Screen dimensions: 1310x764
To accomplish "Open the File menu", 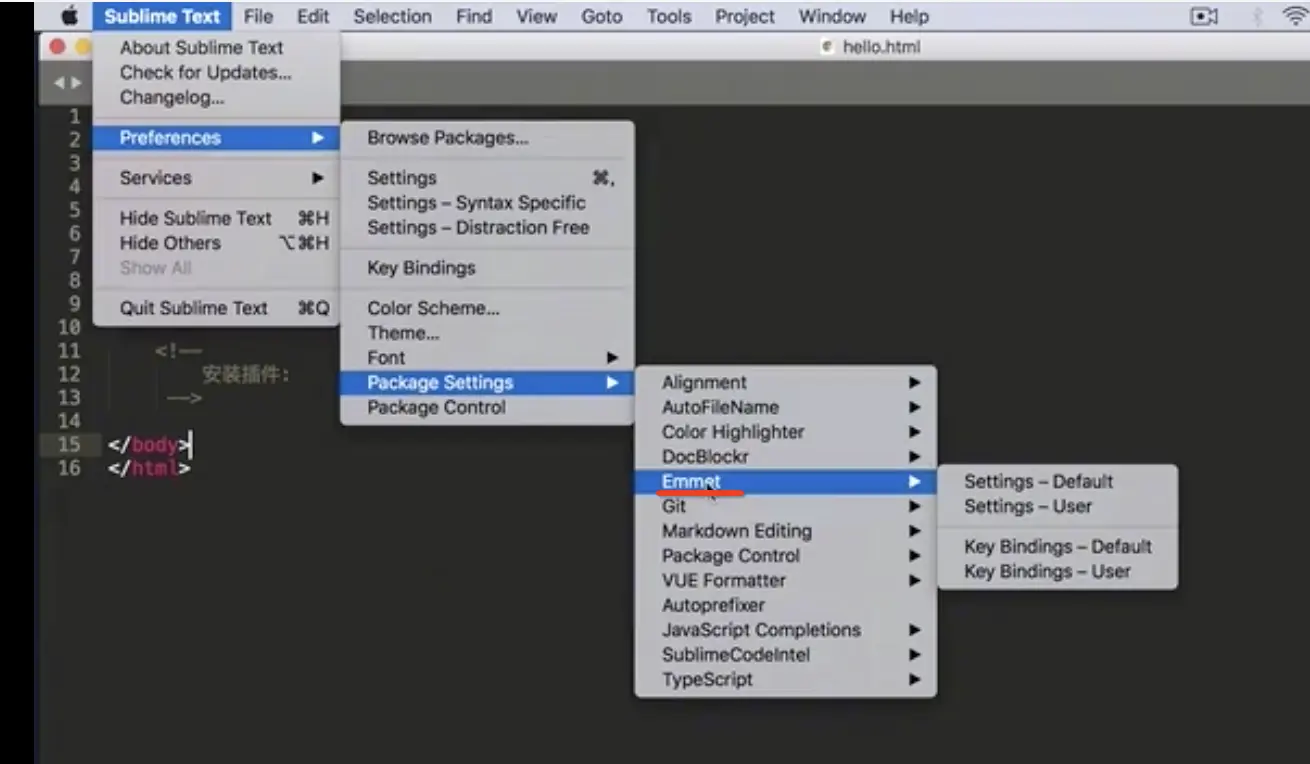I will pyautogui.click(x=258, y=16).
